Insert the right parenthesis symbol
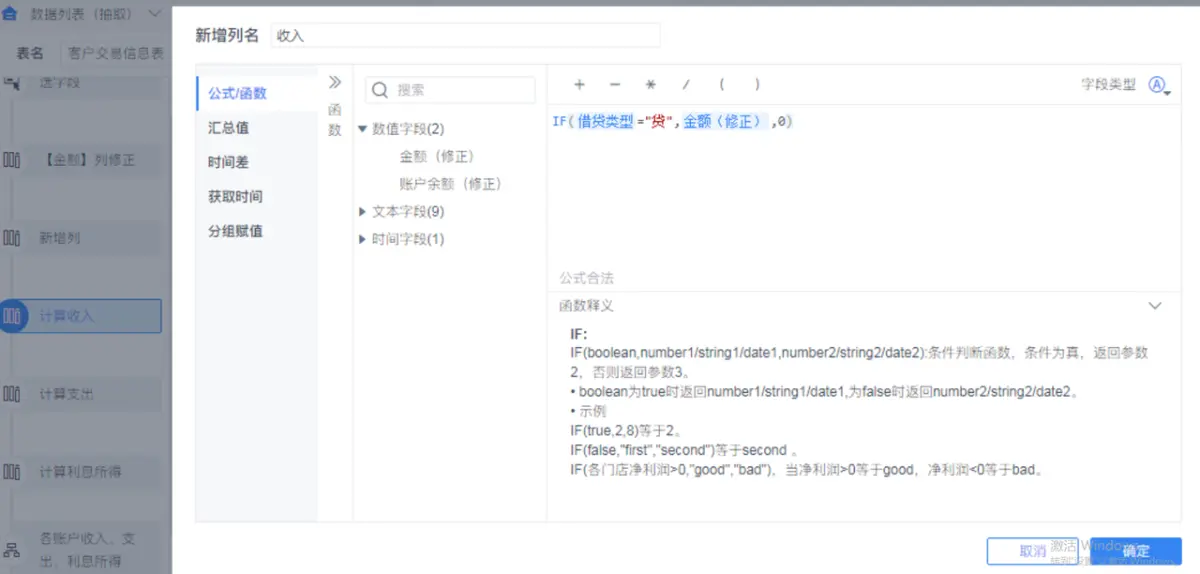Viewport: 1200px width, 574px height. pos(757,85)
